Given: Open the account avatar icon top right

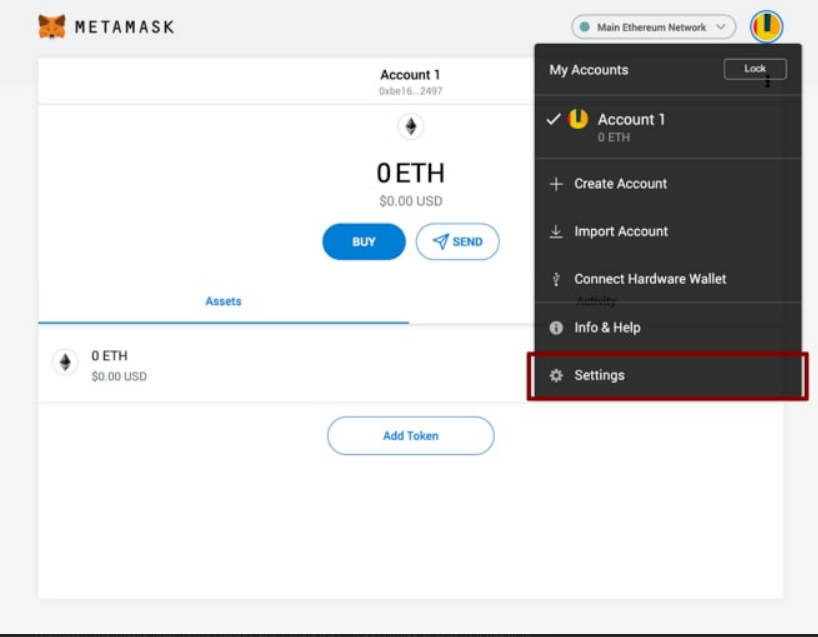Looking at the screenshot, I should click(x=766, y=27).
